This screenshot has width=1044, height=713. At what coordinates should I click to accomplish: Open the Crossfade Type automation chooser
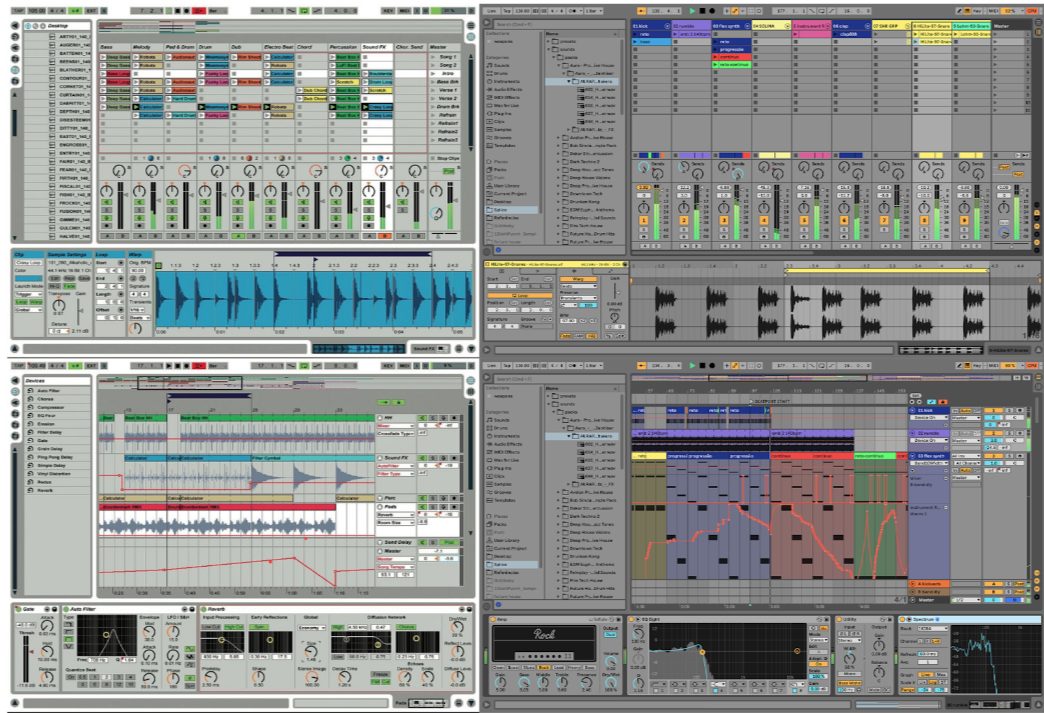[396, 433]
